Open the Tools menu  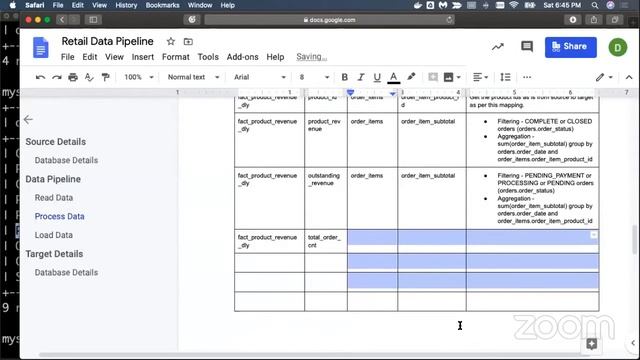coord(208,57)
